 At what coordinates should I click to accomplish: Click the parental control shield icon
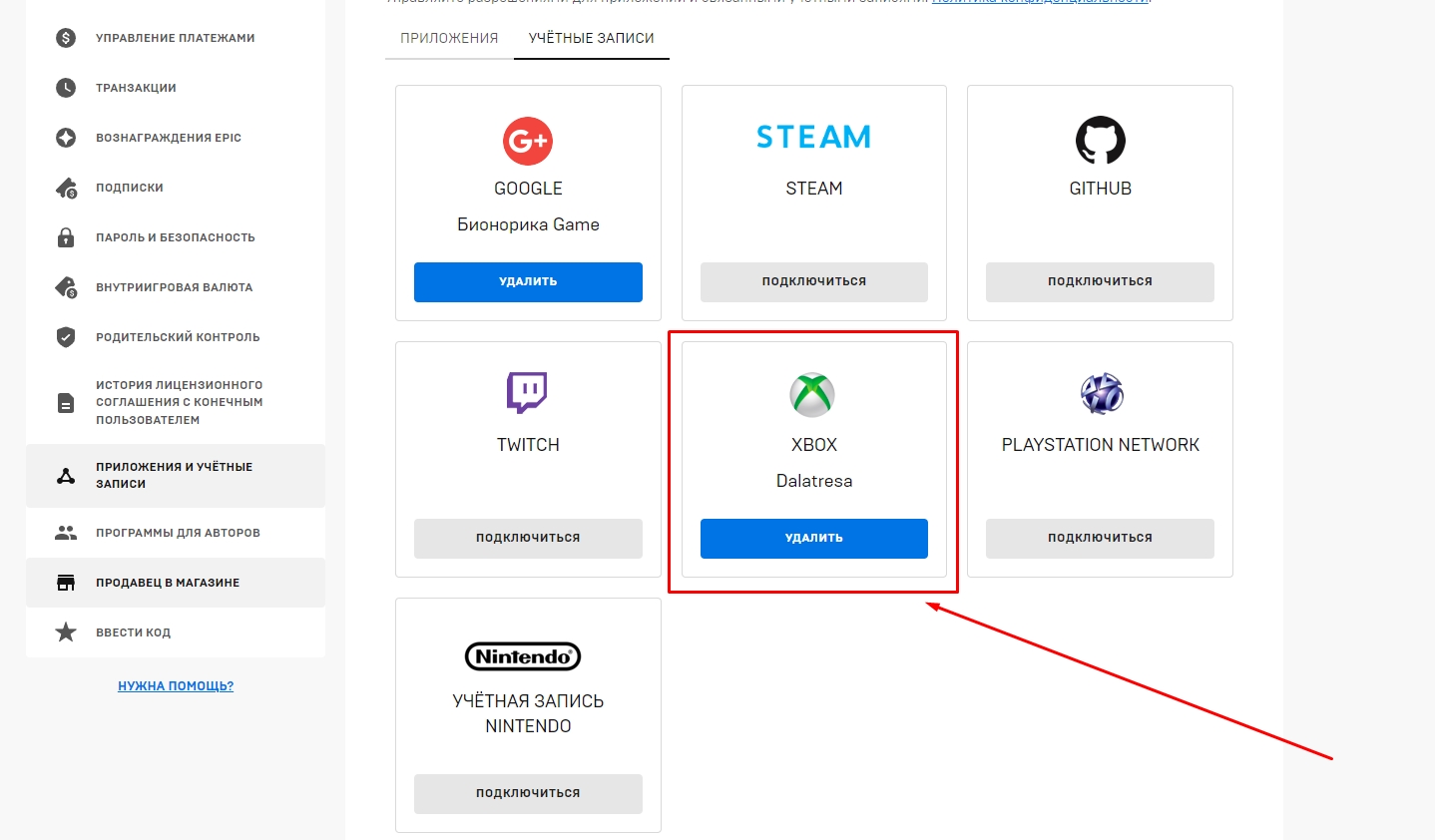pyautogui.click(x=66, y=337)
